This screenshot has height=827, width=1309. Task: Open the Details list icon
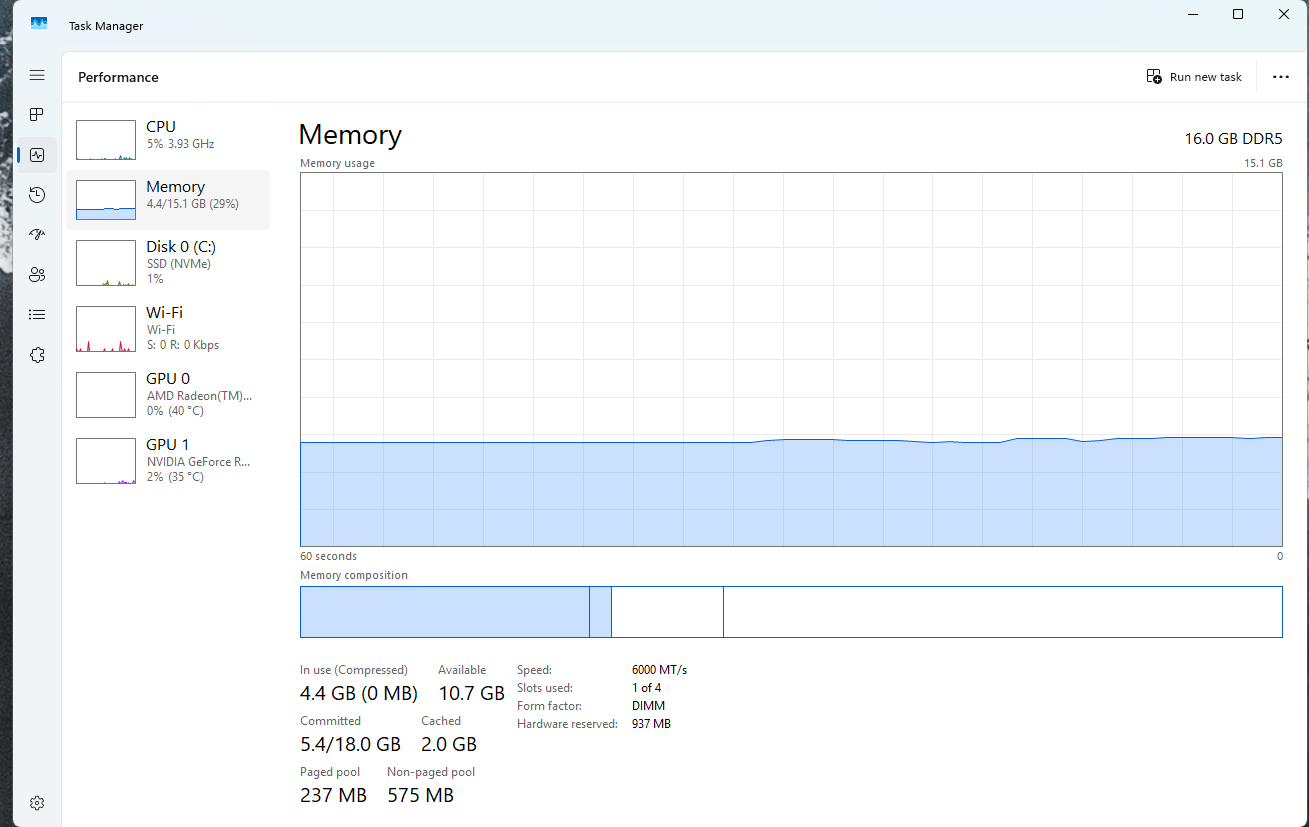37,314
